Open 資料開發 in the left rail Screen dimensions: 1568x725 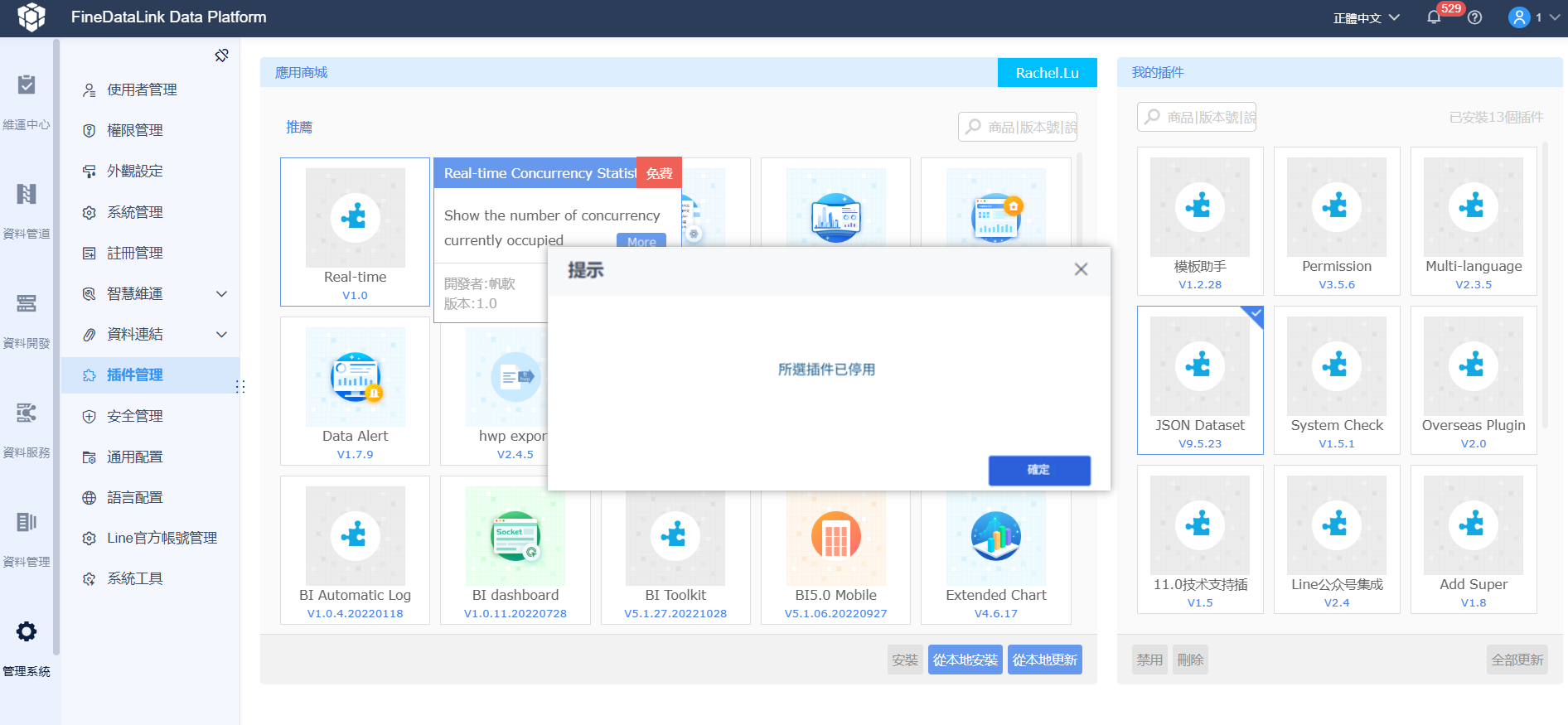(x=27, y=321)
